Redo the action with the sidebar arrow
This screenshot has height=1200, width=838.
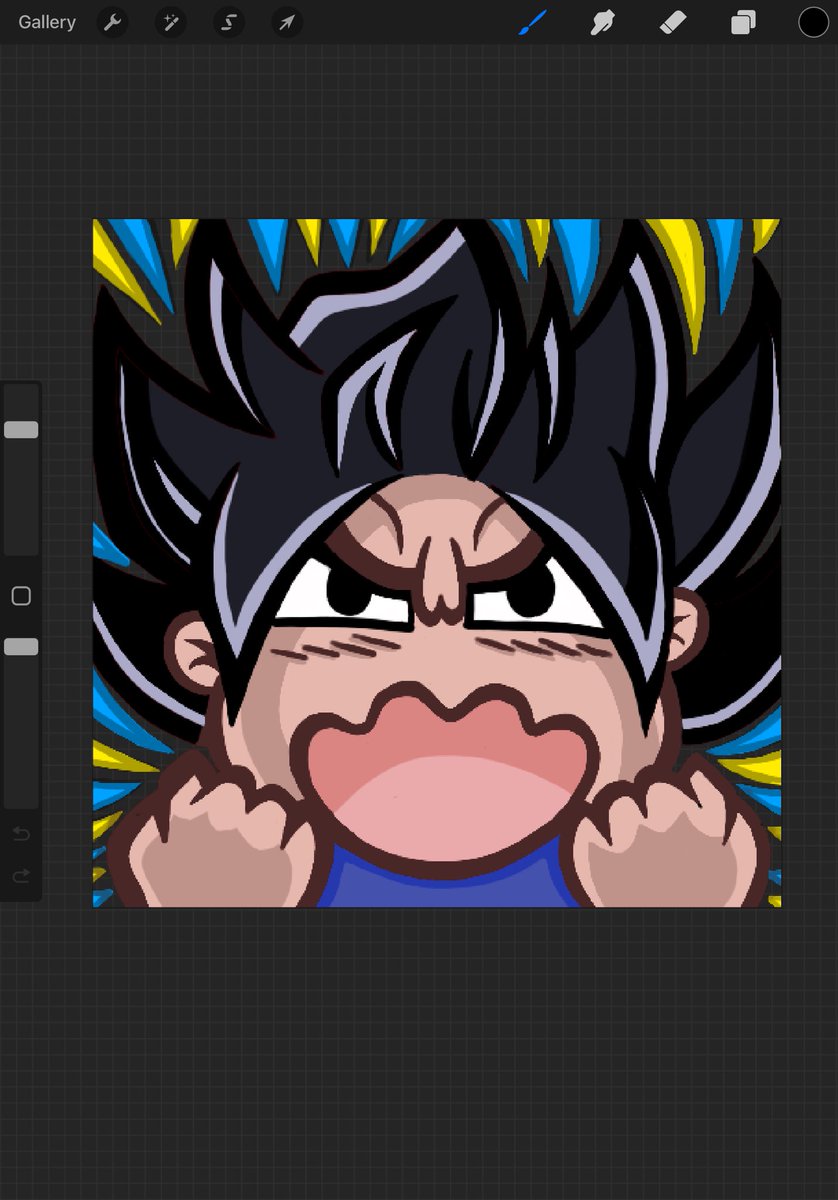pos(21,876)
